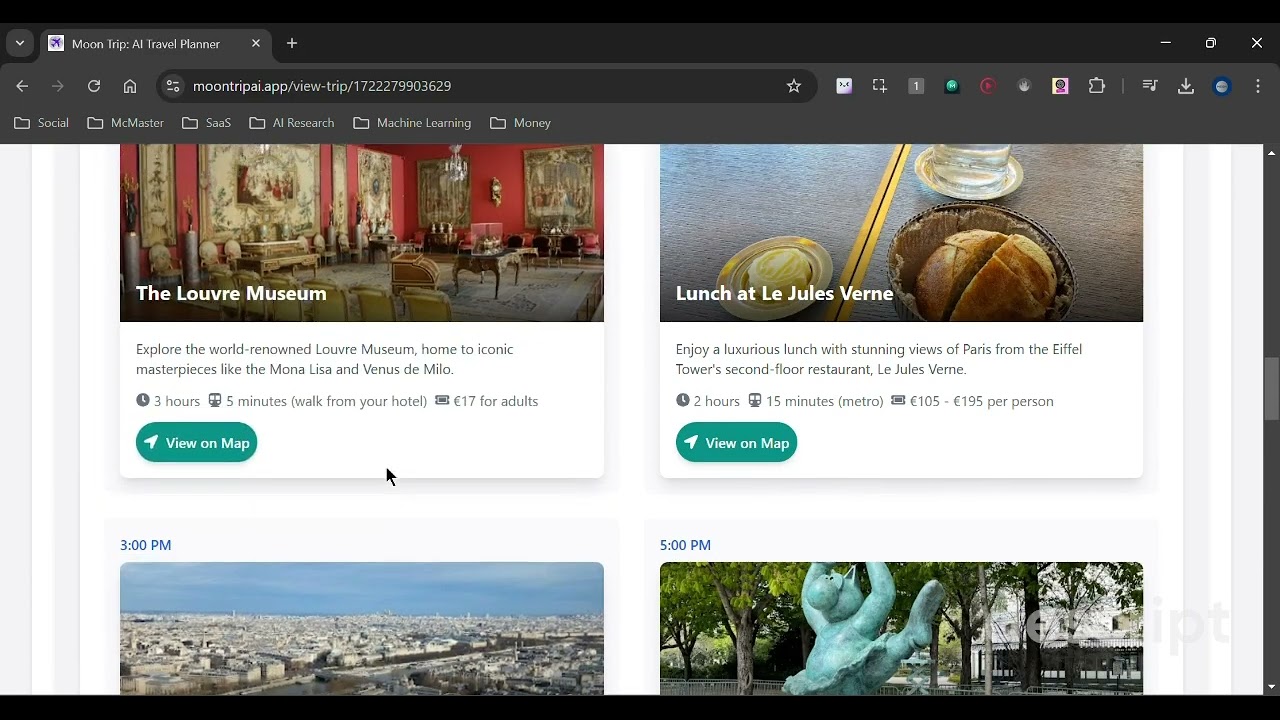
Task: Open the AI Research bookmarks folder
Action: (x=292, y=123)
